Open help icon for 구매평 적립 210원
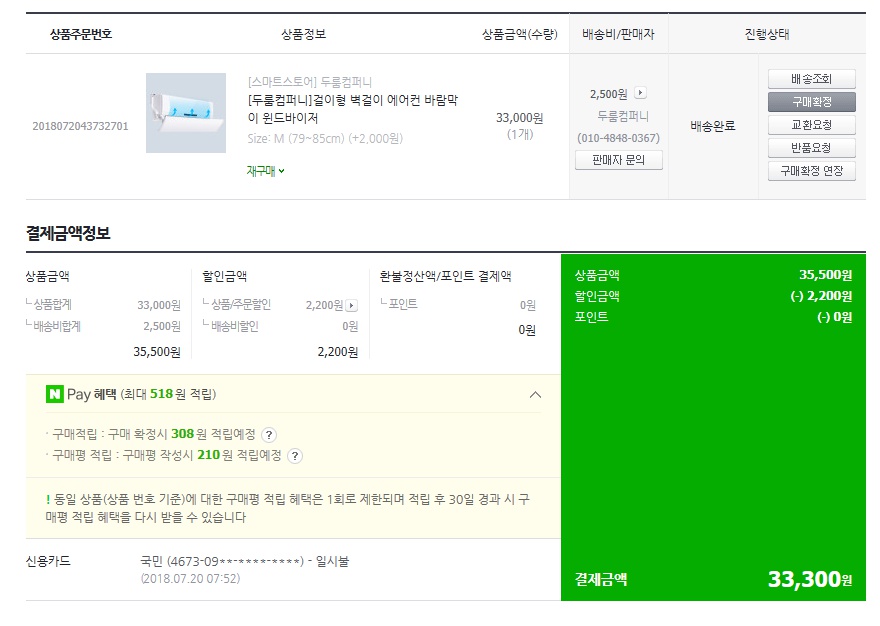880x626 pixels. (x=295, y=455)
